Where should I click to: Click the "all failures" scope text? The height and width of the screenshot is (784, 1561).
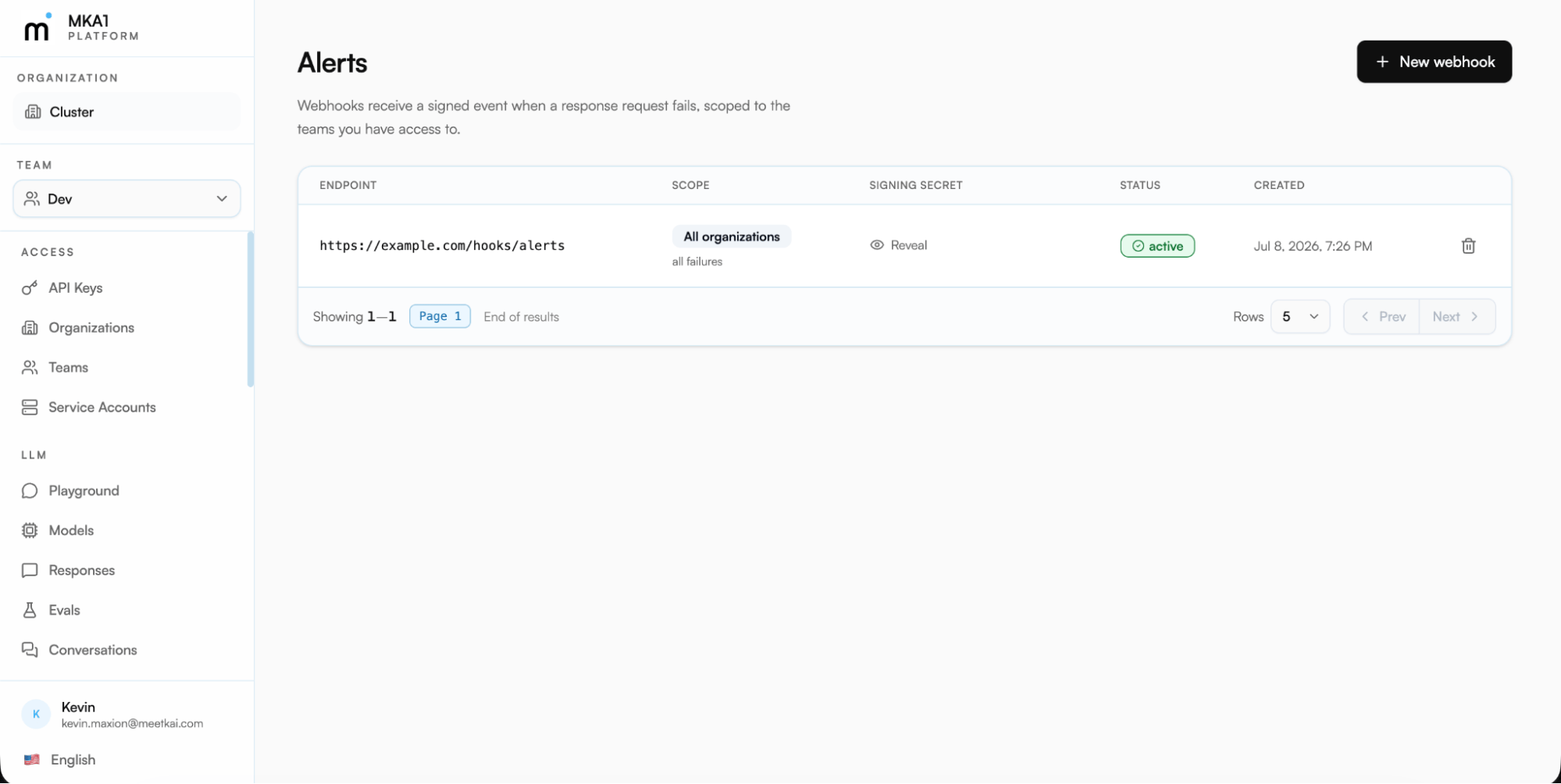pyautogui.click(x=697, y=262)
